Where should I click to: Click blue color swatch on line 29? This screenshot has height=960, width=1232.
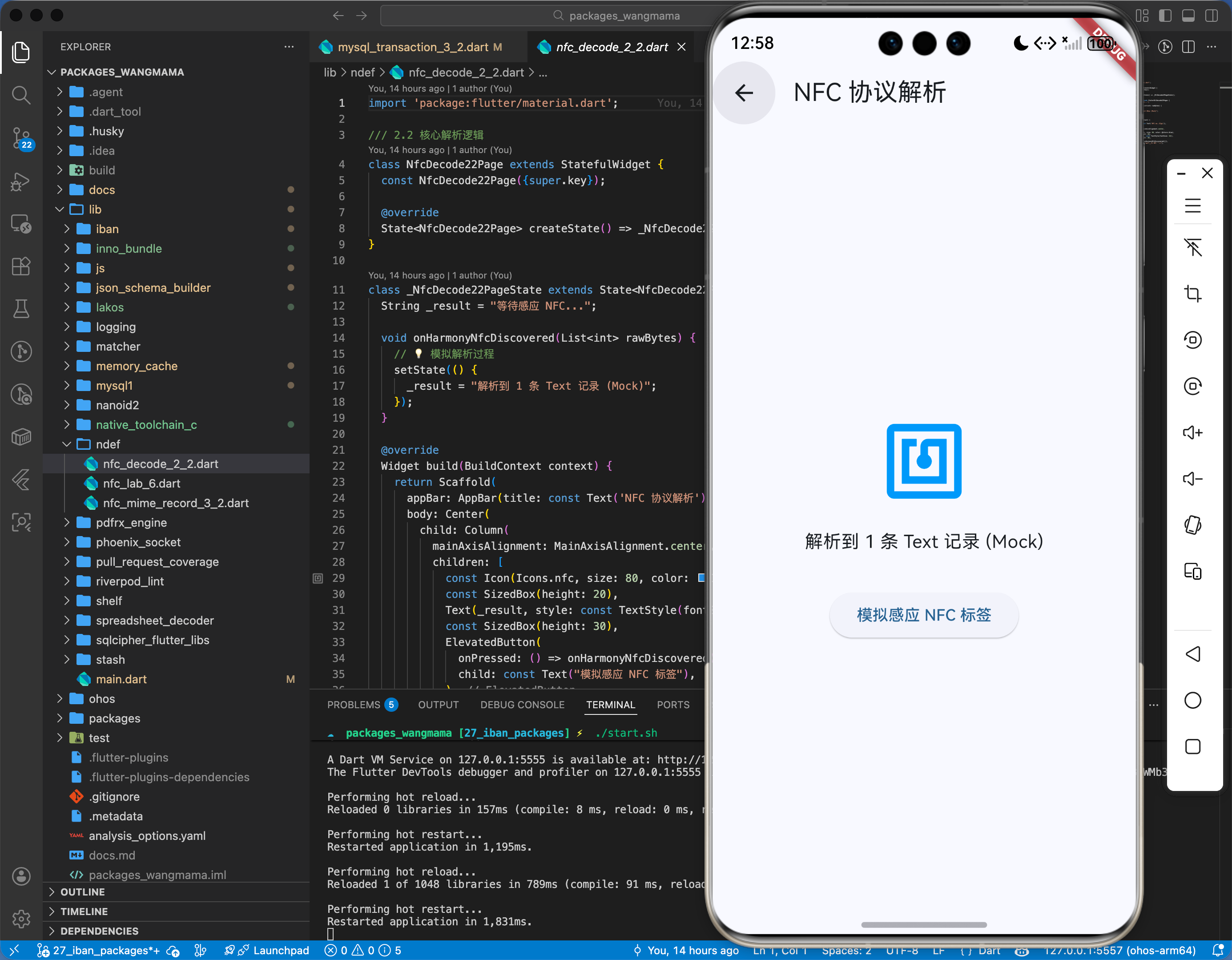pos(701,577)
